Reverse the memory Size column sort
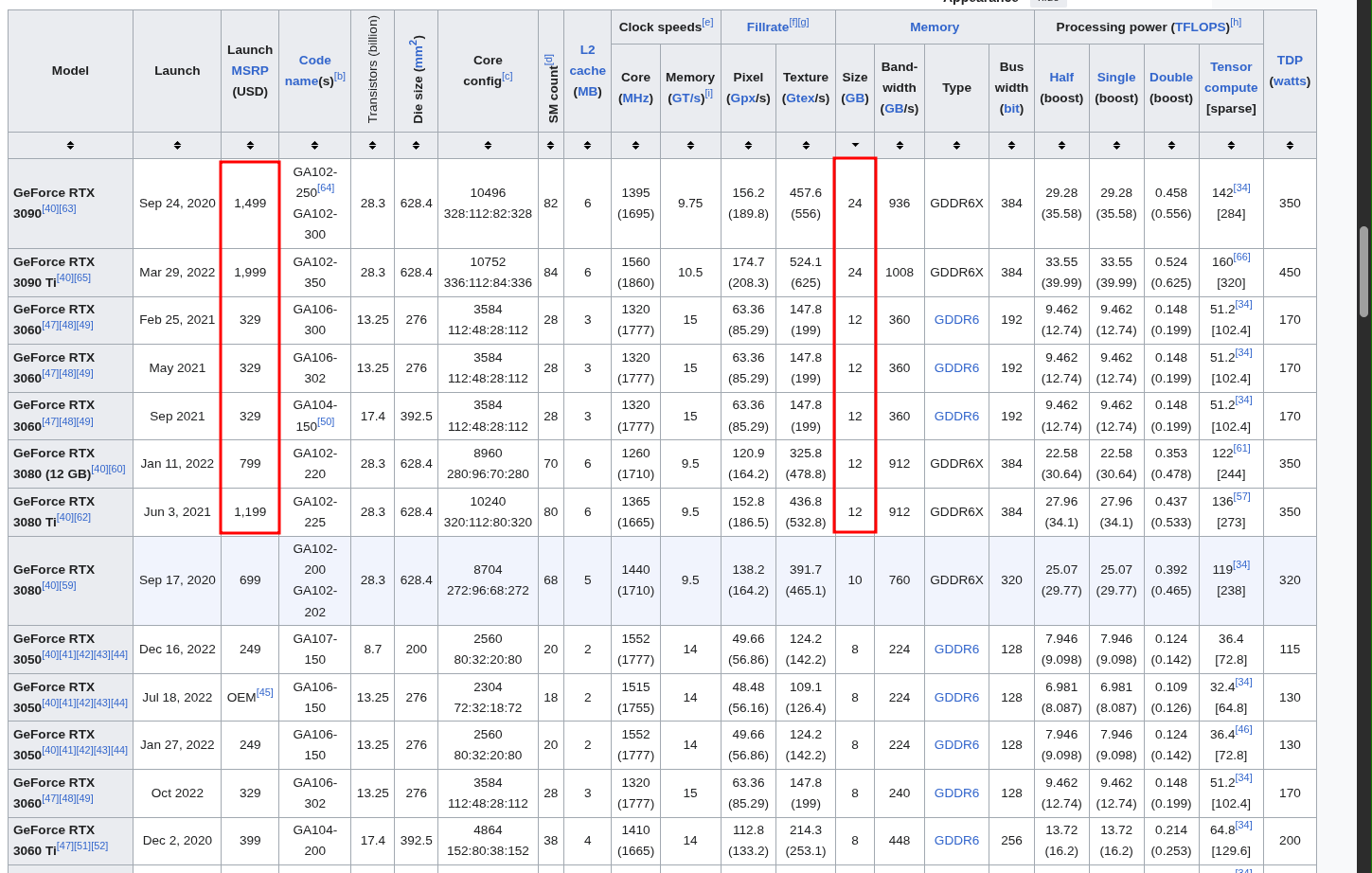Image resolution: width=1372 pixels, height=873 pixels. pos(855,145)
